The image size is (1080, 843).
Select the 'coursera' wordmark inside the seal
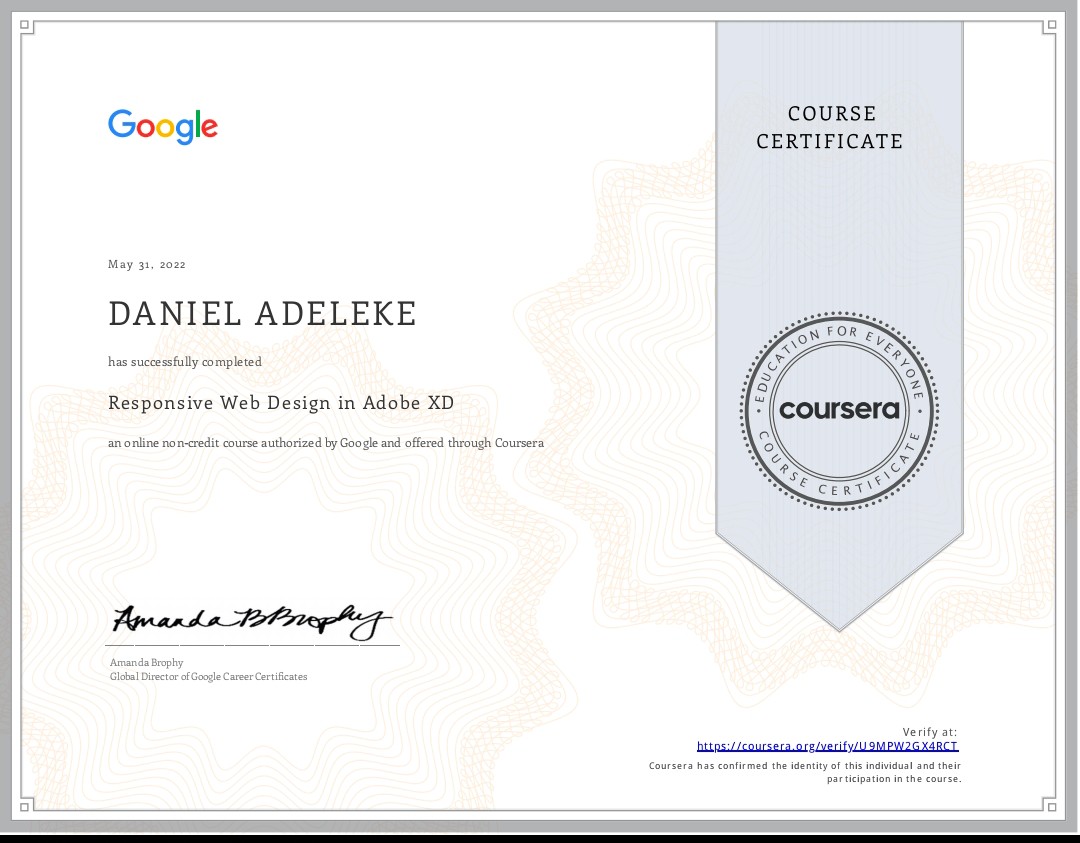click(x=838, y=410)
